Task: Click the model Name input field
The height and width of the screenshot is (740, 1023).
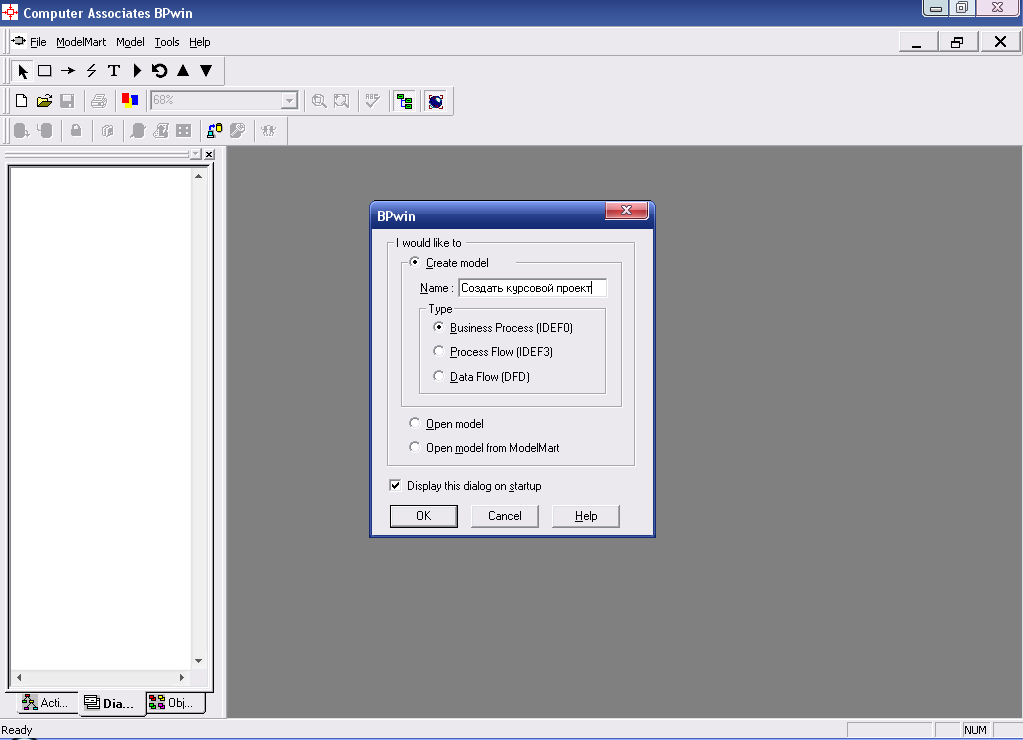Action: [532, 288]
